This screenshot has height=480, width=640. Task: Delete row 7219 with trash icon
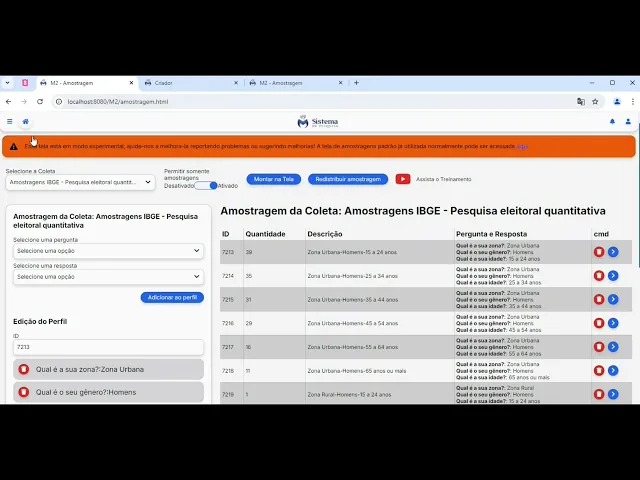pos(599,394)
